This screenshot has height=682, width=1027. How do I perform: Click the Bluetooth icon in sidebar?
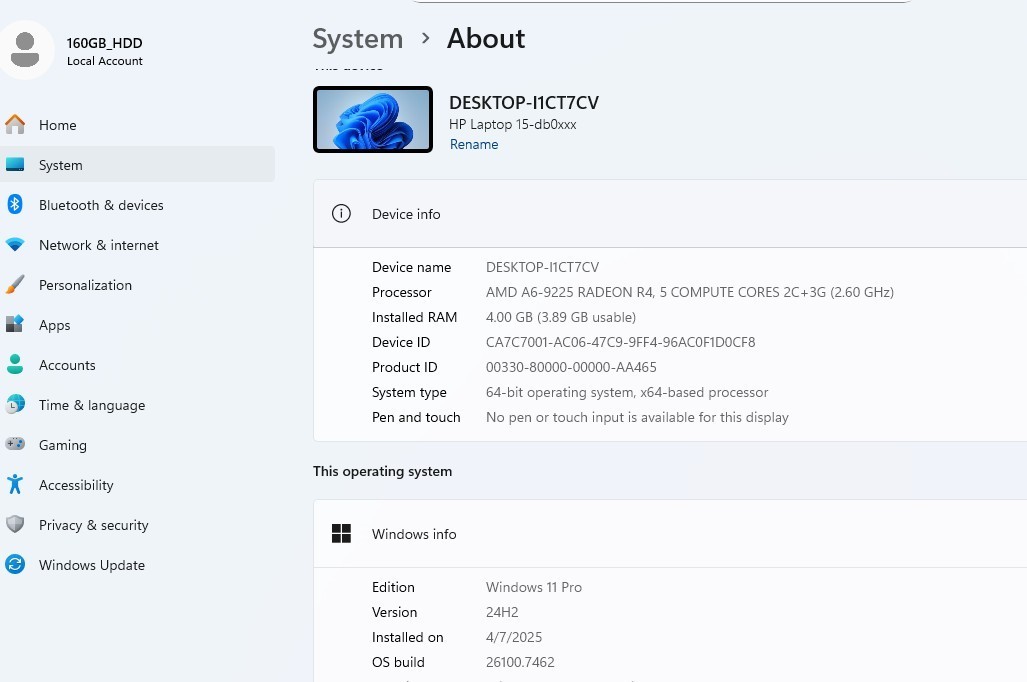(x=15, y=204)
